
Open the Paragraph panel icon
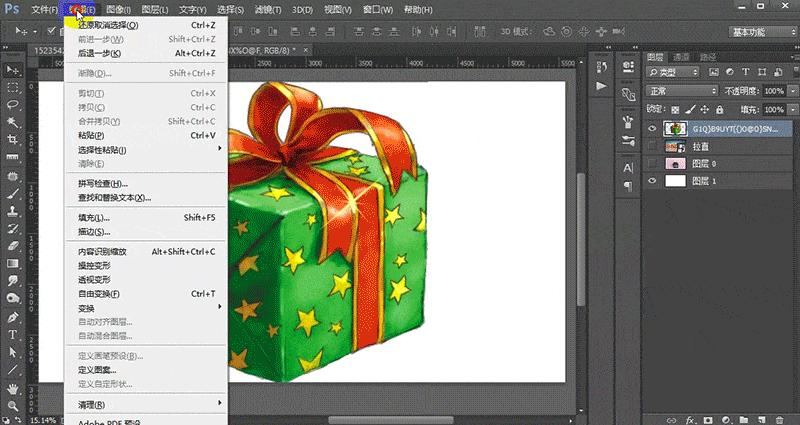coord(628,186)
